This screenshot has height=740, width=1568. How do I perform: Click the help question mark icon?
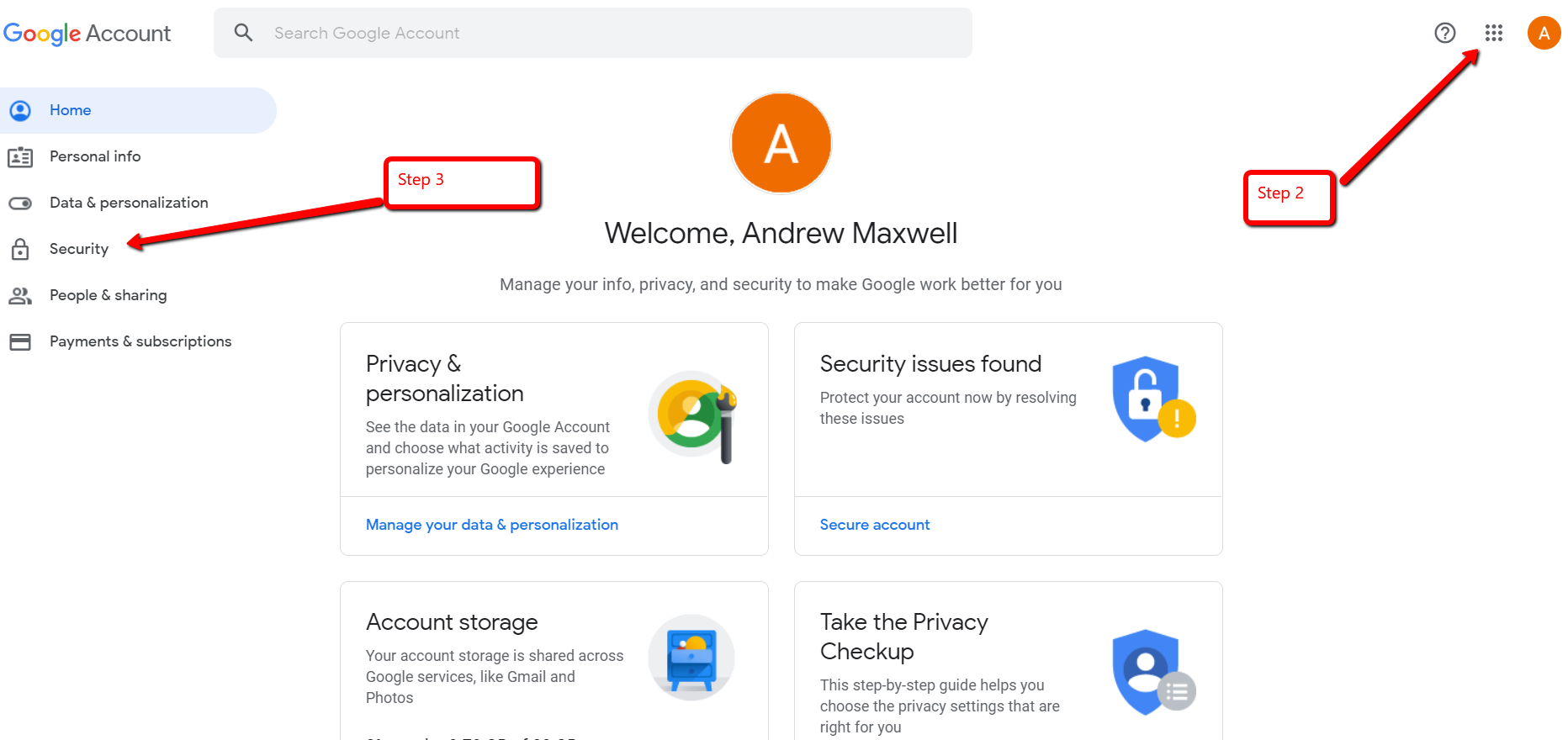(x=1445, y=33)
